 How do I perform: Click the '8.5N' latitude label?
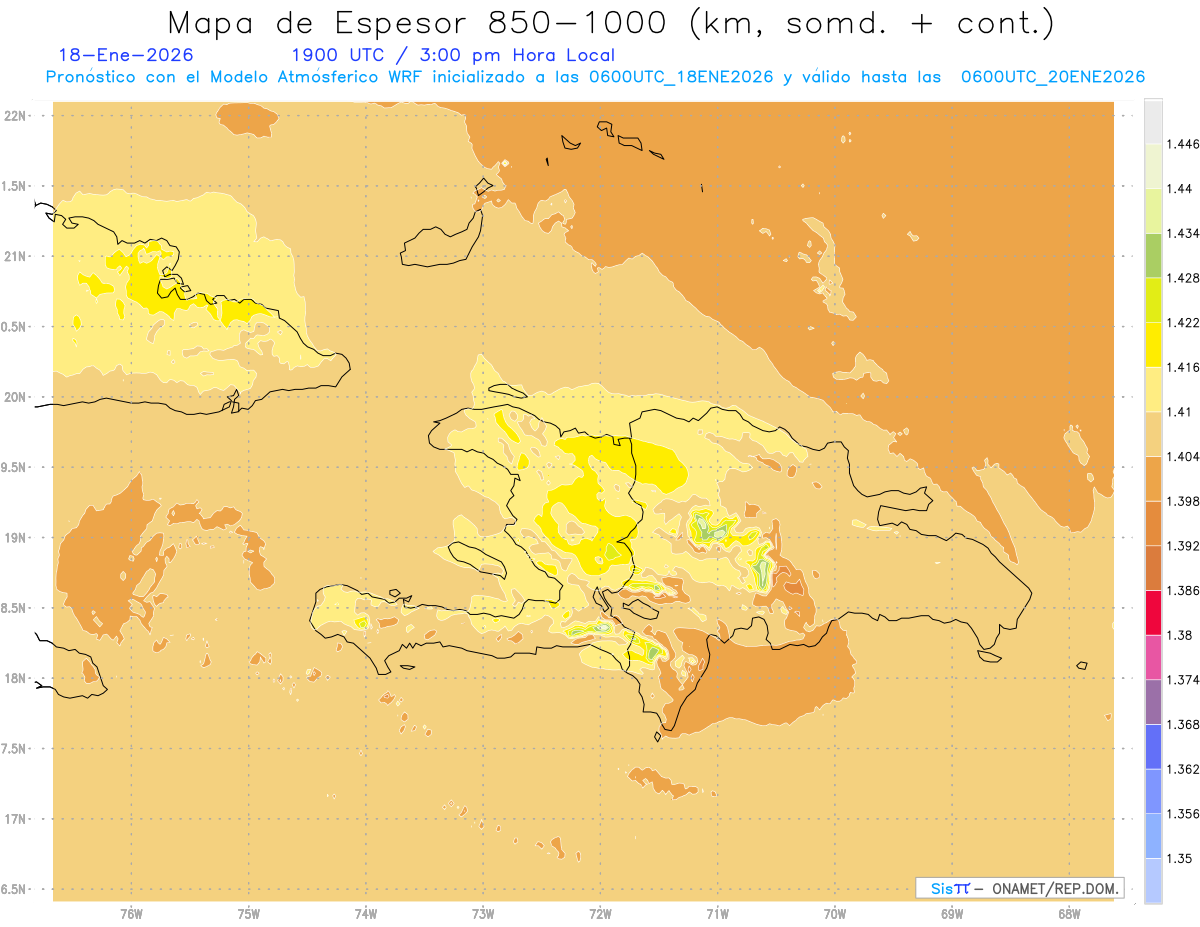pos(14,608)
